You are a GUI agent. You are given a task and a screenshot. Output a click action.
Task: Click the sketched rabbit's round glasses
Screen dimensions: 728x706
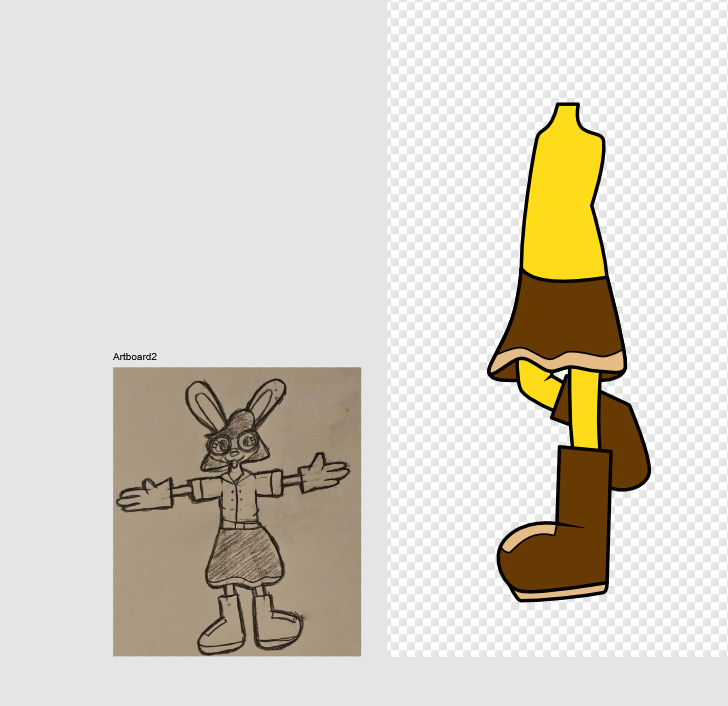coord(233,440)
